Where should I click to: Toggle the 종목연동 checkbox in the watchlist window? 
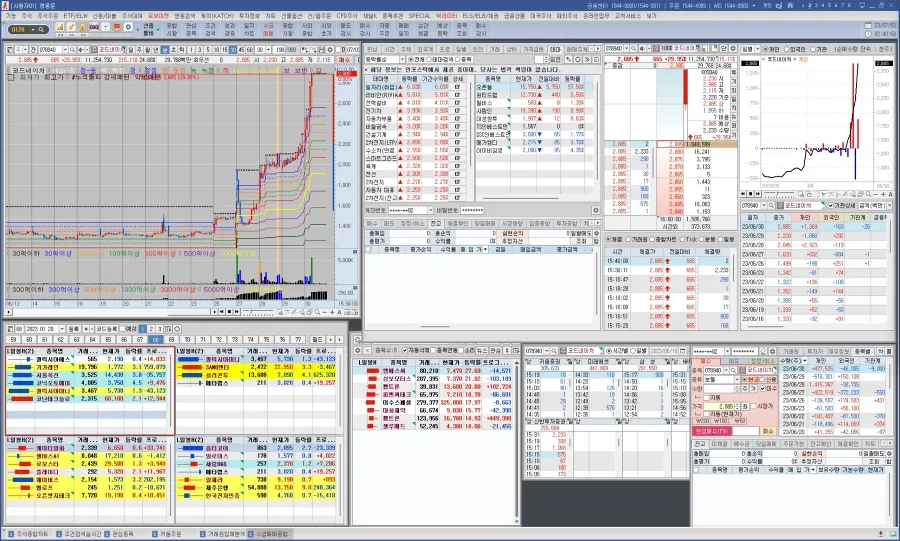(433, 351)
